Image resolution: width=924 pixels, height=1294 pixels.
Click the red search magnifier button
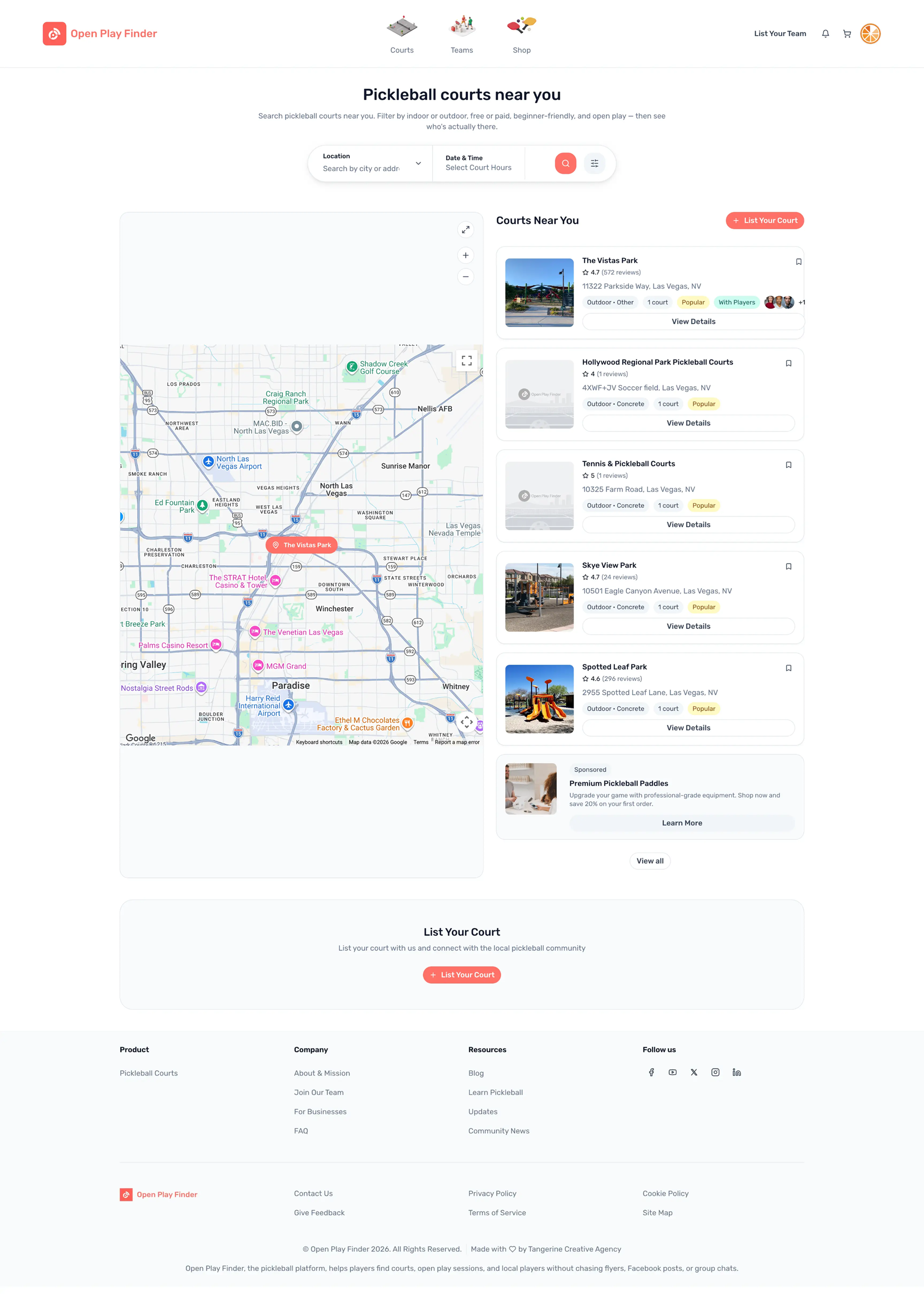pyautogui.click(x=565, y=163)
